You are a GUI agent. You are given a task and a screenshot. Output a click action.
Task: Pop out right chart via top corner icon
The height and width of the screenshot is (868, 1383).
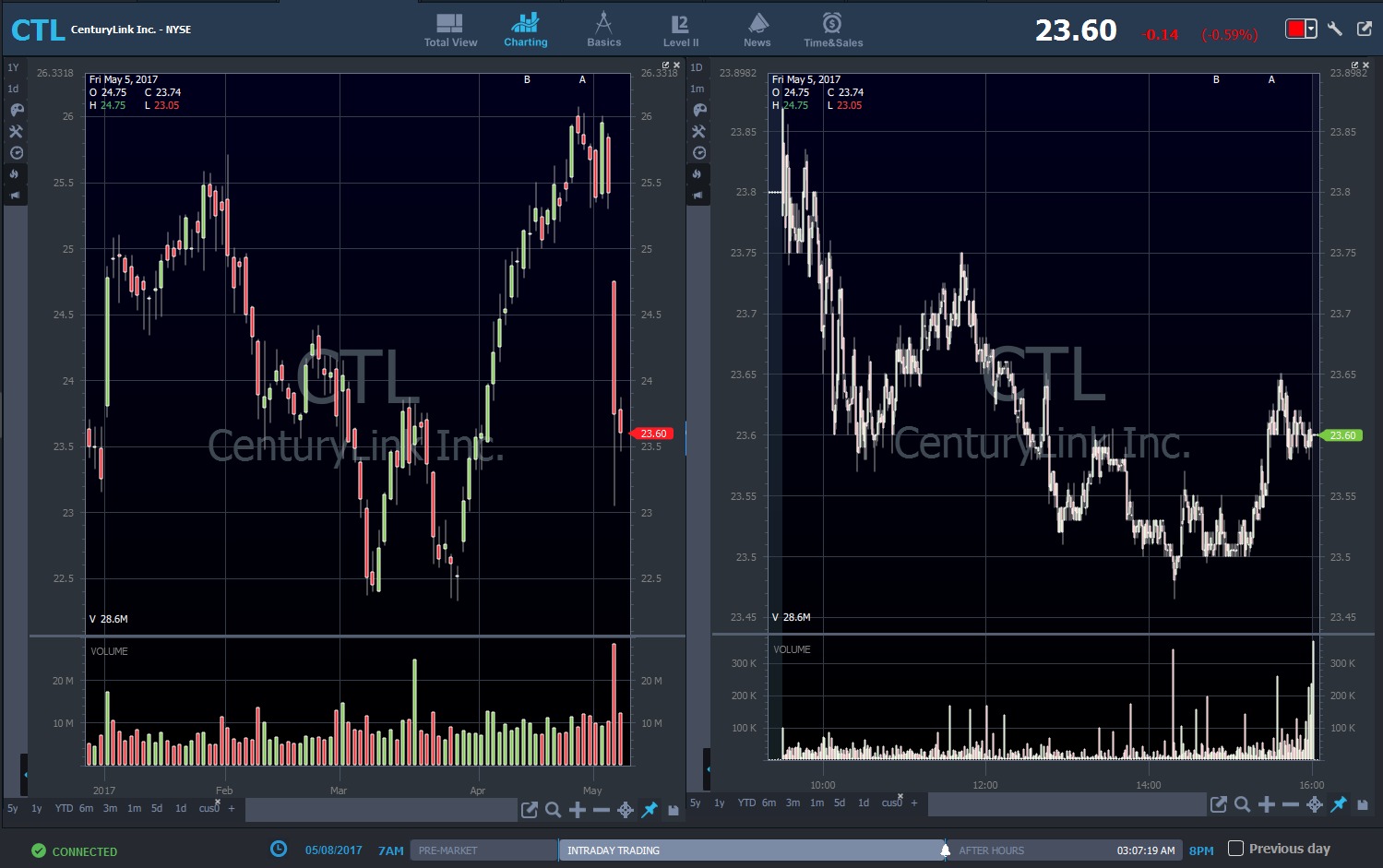[1354, 65]
